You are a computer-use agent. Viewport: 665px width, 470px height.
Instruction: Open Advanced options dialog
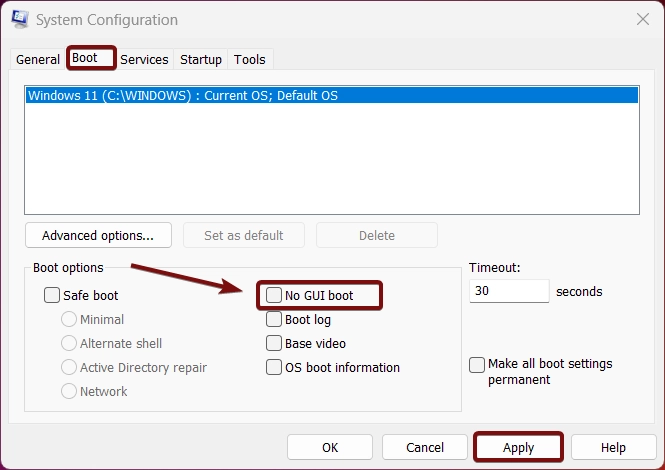(x=98, y=235)
